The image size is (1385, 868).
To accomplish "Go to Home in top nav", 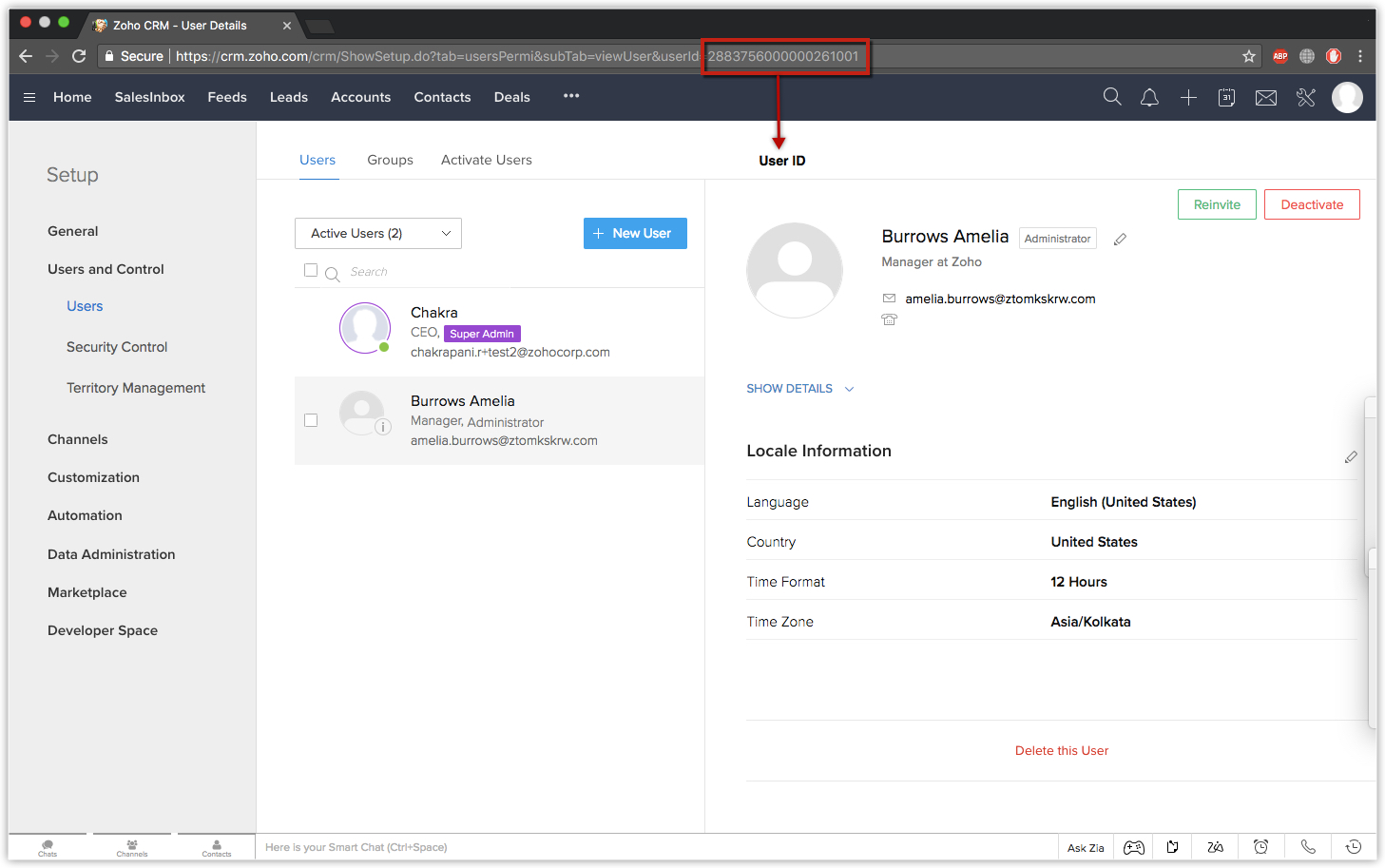I will click(72, 97).
